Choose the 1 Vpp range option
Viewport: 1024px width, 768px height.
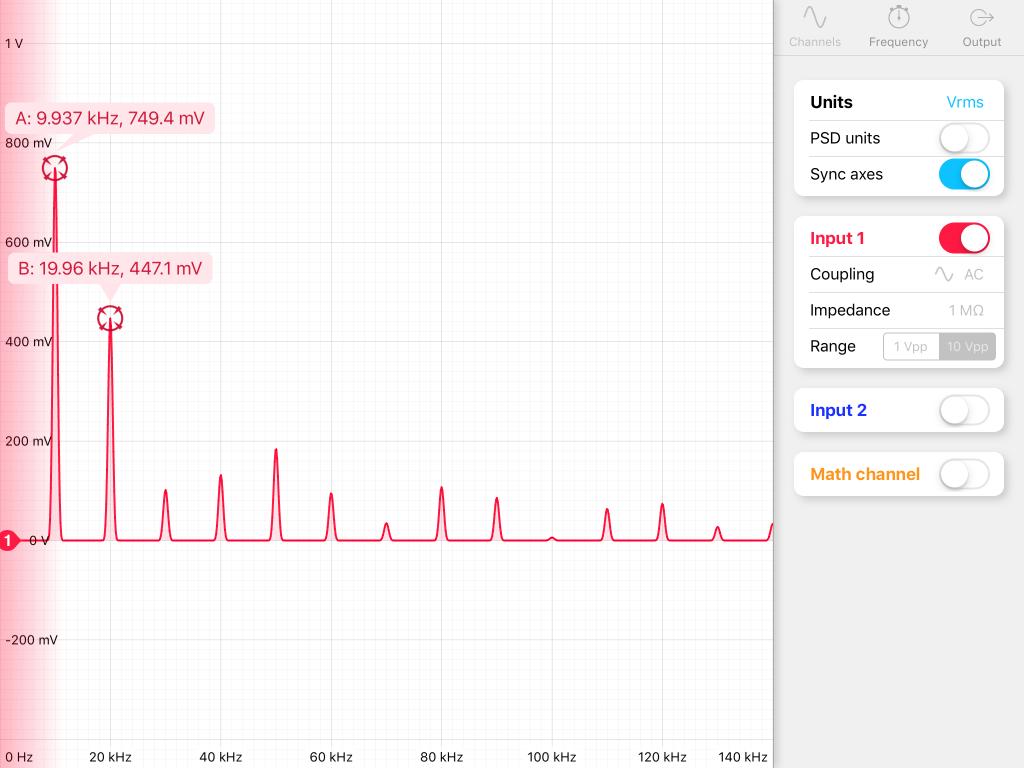click(911, 347)
